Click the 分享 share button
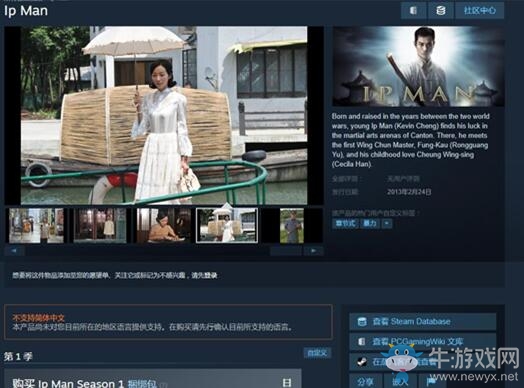 click(365, 381)
